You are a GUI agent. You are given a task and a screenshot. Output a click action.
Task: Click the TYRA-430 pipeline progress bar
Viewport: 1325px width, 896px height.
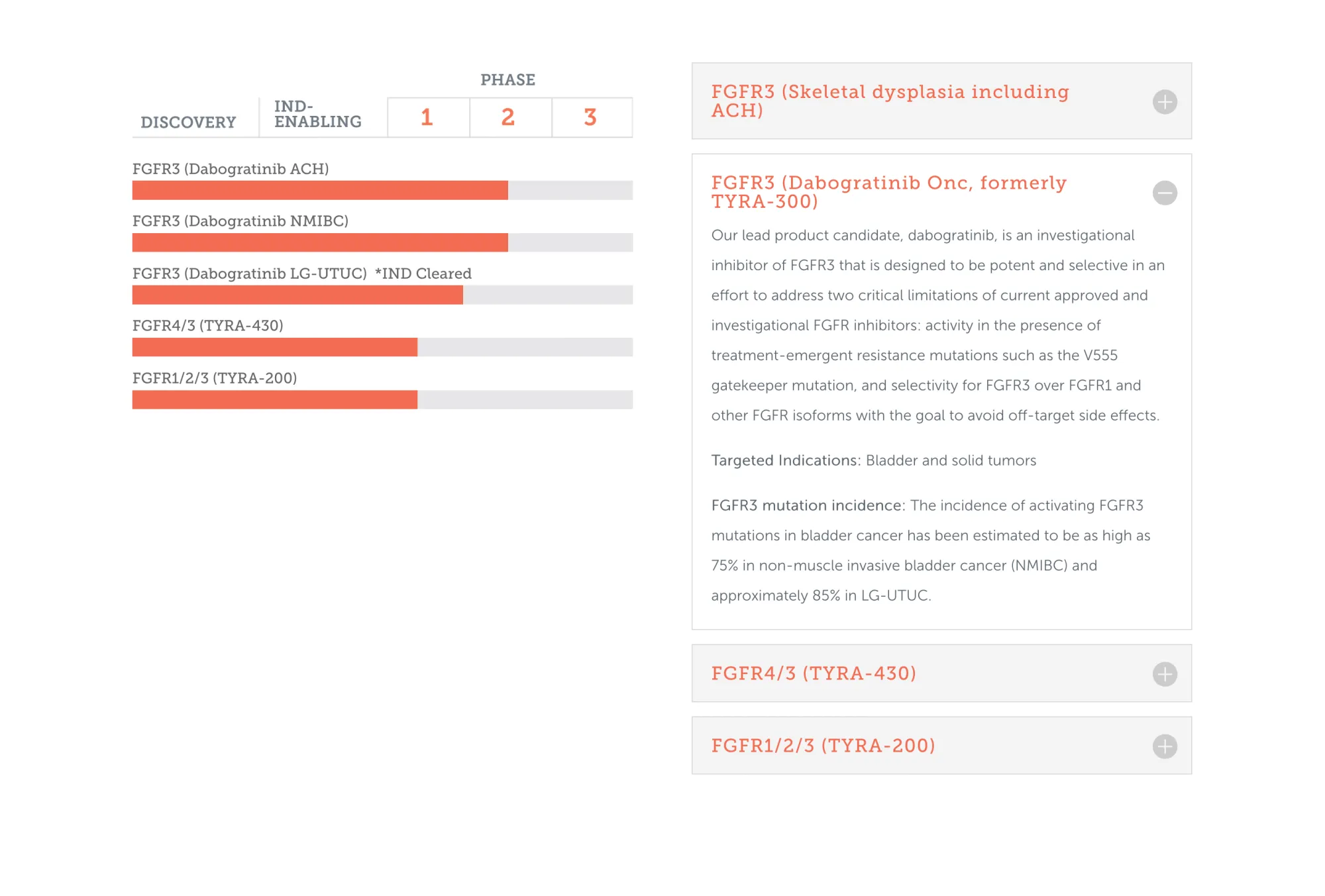(x=382, y=347)
